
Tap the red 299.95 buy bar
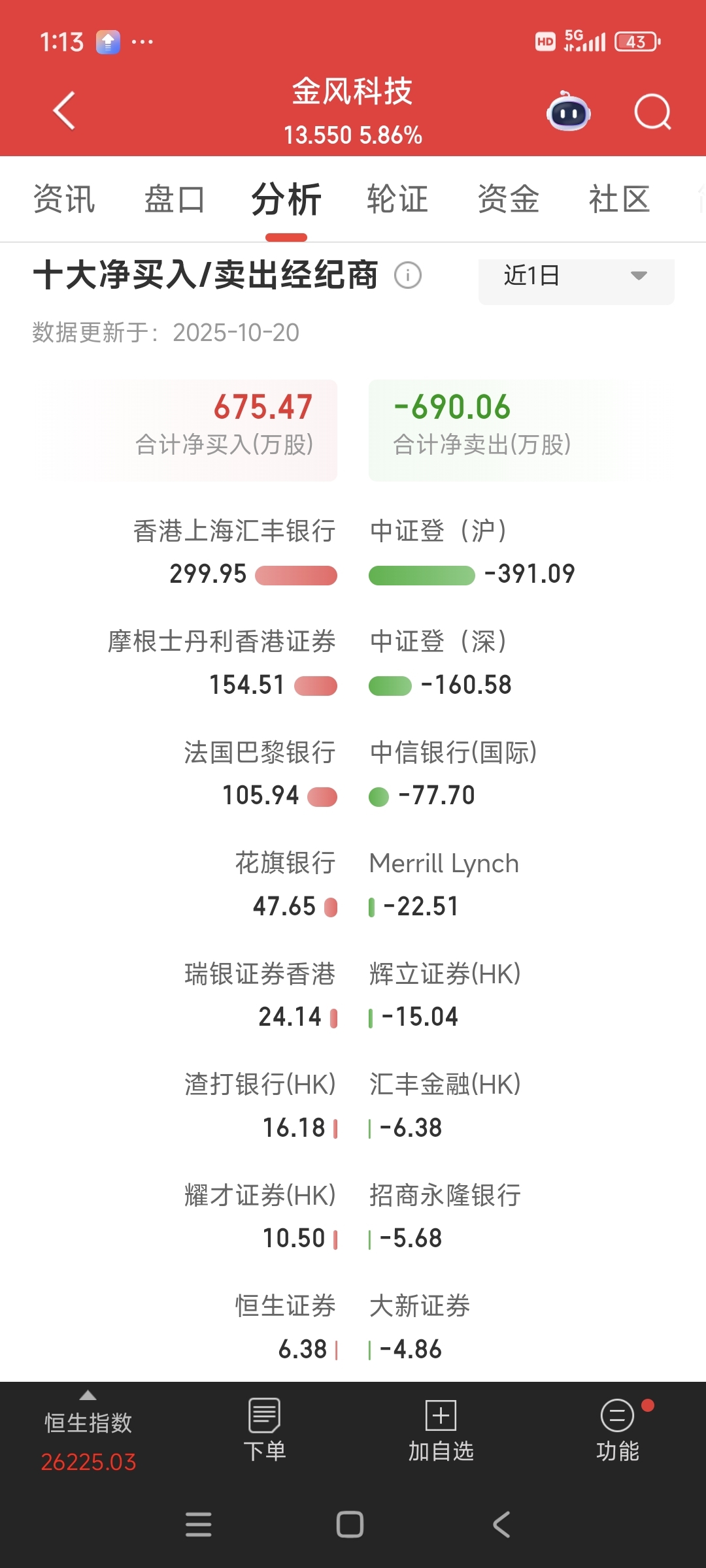point(296,575)
